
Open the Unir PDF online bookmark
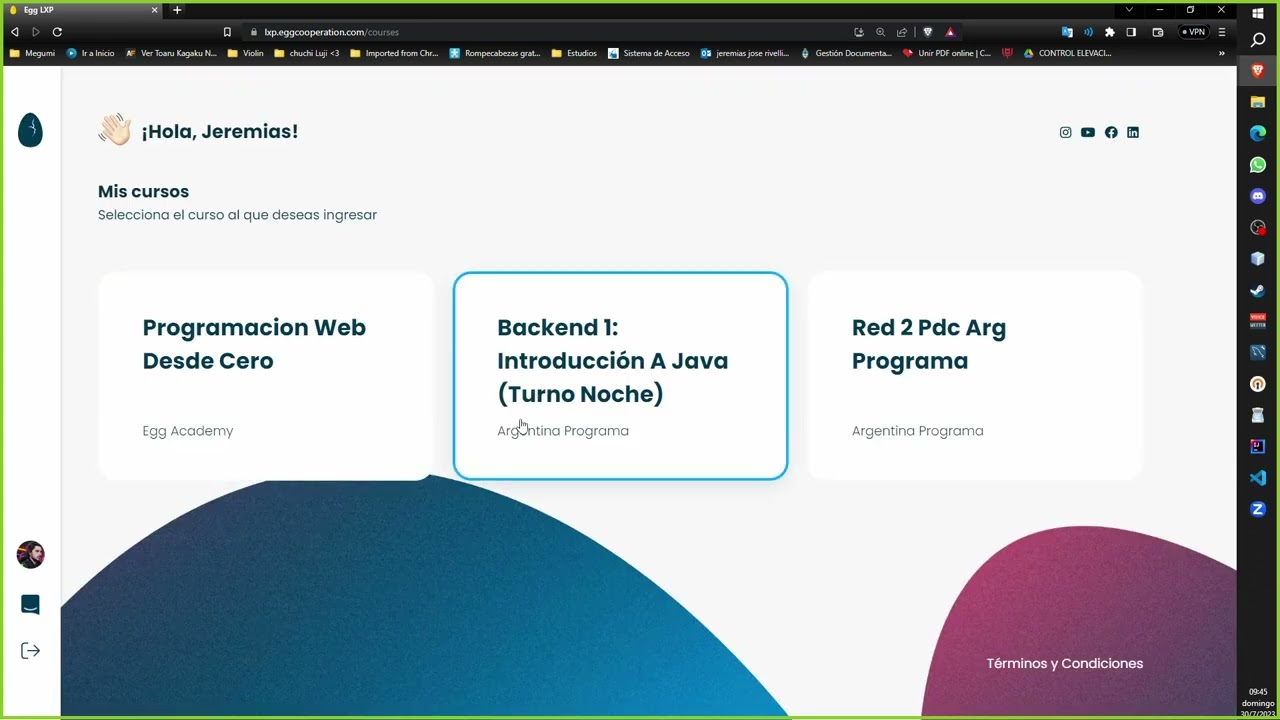pyautogui.click(x=947, y=53)
